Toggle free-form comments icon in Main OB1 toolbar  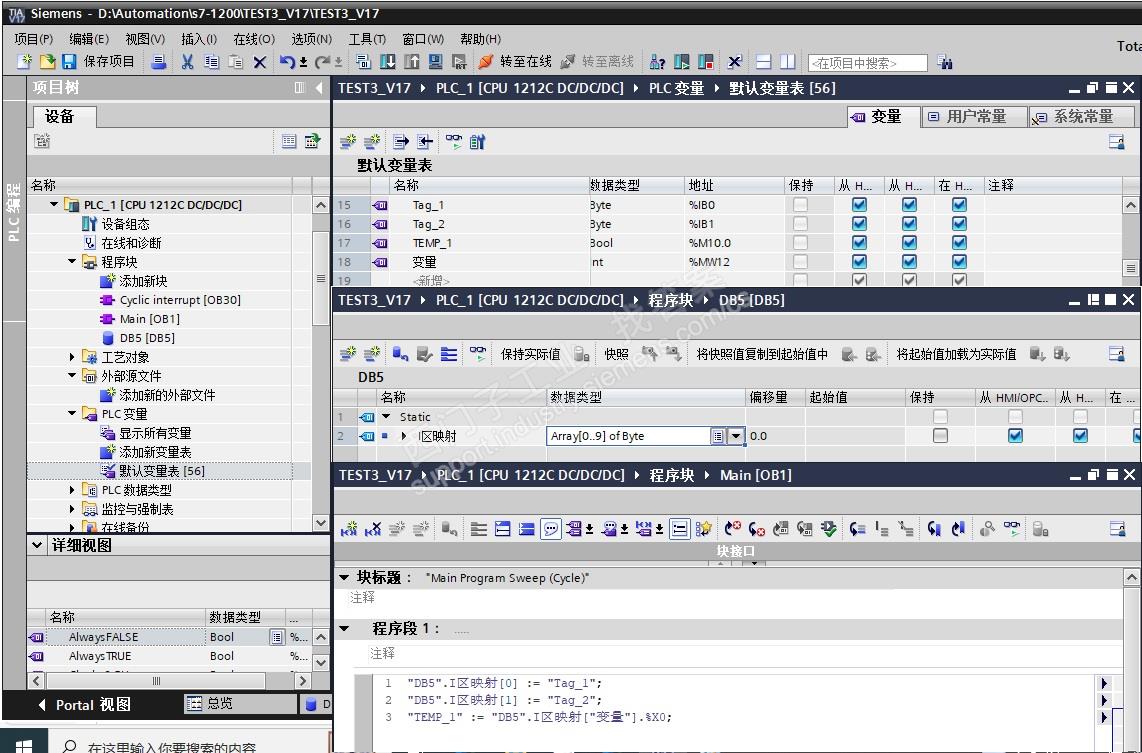[x=551, y=529]
